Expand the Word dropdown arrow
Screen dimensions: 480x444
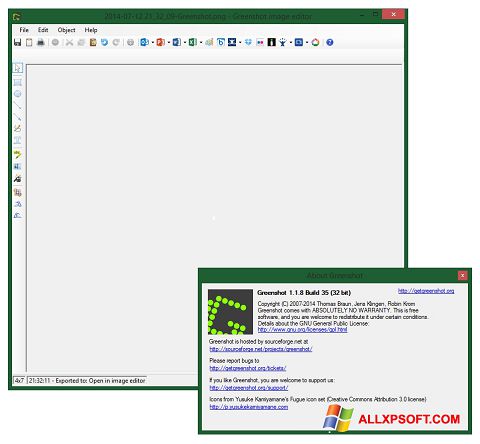(185, 42)
